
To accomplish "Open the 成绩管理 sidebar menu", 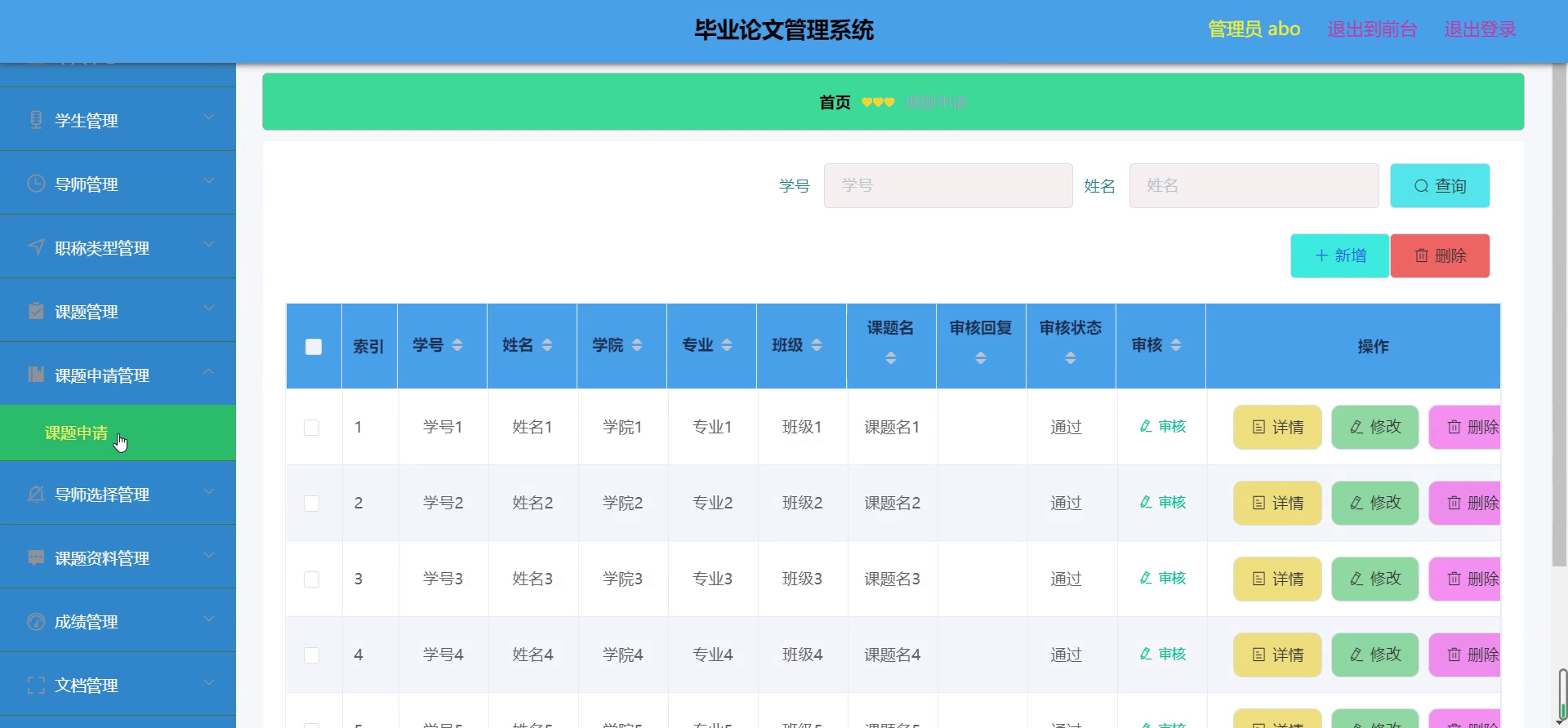I will coord(118,621).
